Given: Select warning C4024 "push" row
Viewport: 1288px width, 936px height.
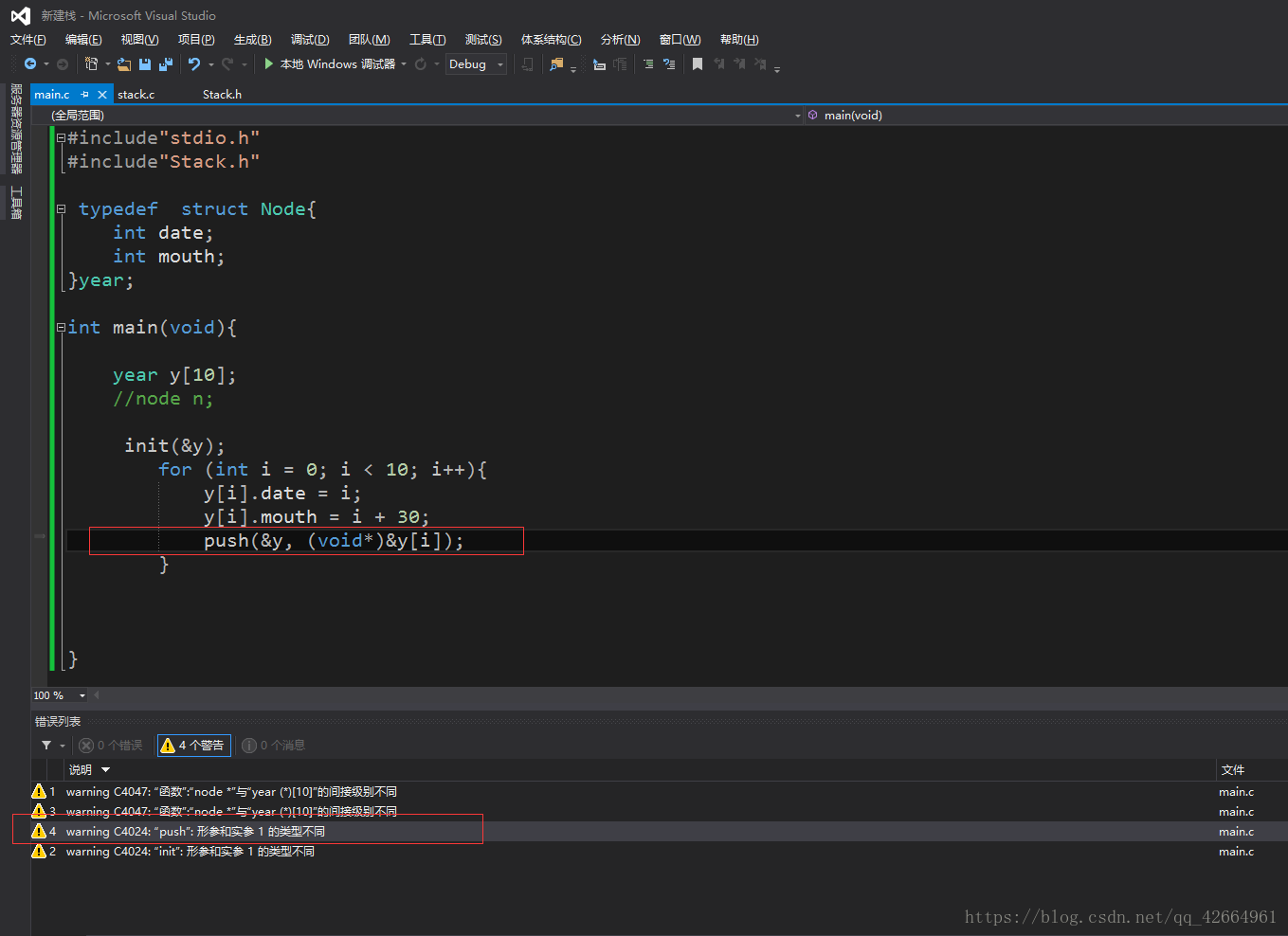Looking at the screenshot, I should click(659, 831).
